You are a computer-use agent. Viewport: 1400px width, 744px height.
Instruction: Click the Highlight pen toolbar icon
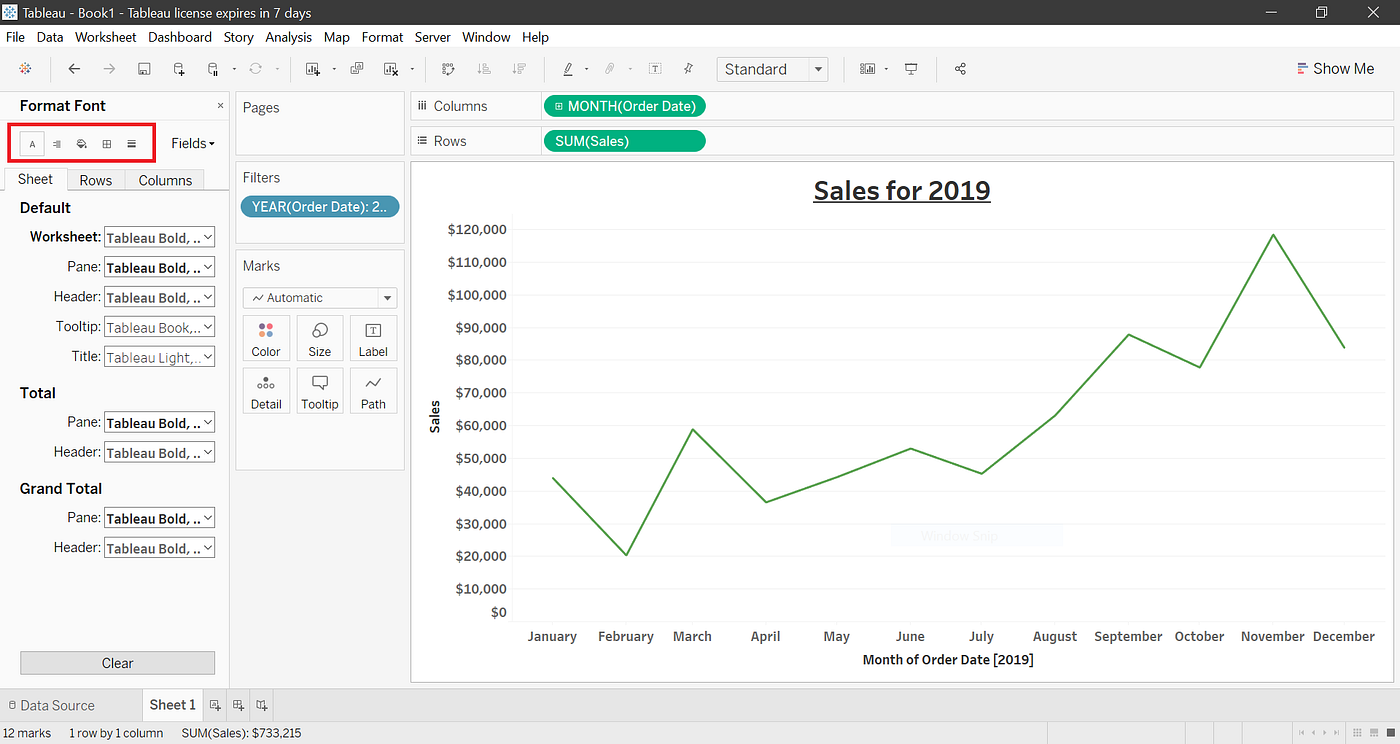(x=567, y=69)
